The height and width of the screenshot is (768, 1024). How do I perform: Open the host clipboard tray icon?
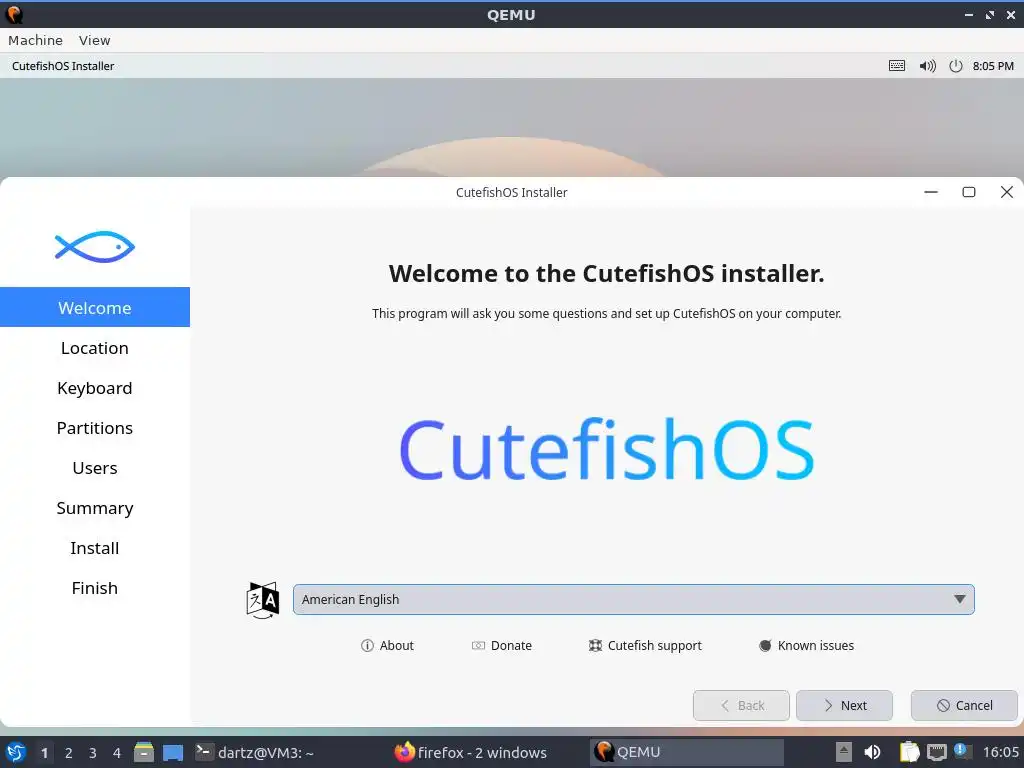(909, 752)
